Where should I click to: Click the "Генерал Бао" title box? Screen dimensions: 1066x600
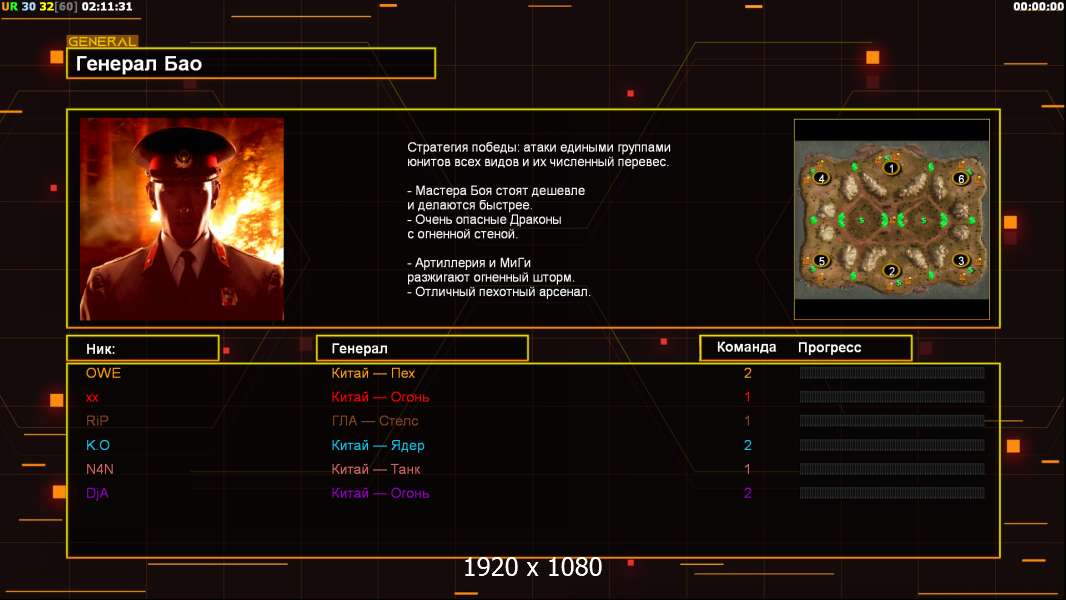point(251,63)
